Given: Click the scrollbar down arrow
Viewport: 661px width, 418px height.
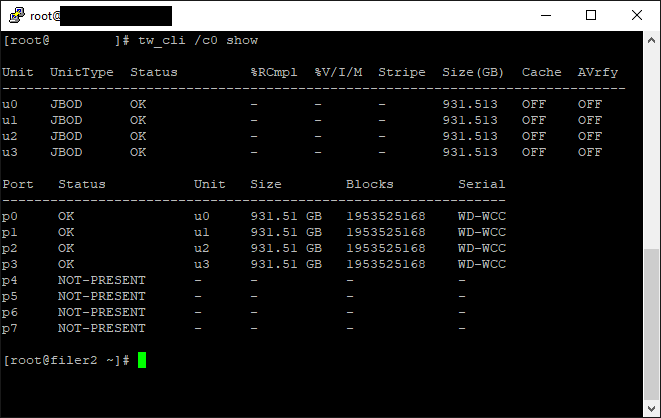Looking at the screenshot, I should pyautogui.click(x=651, y=408).
